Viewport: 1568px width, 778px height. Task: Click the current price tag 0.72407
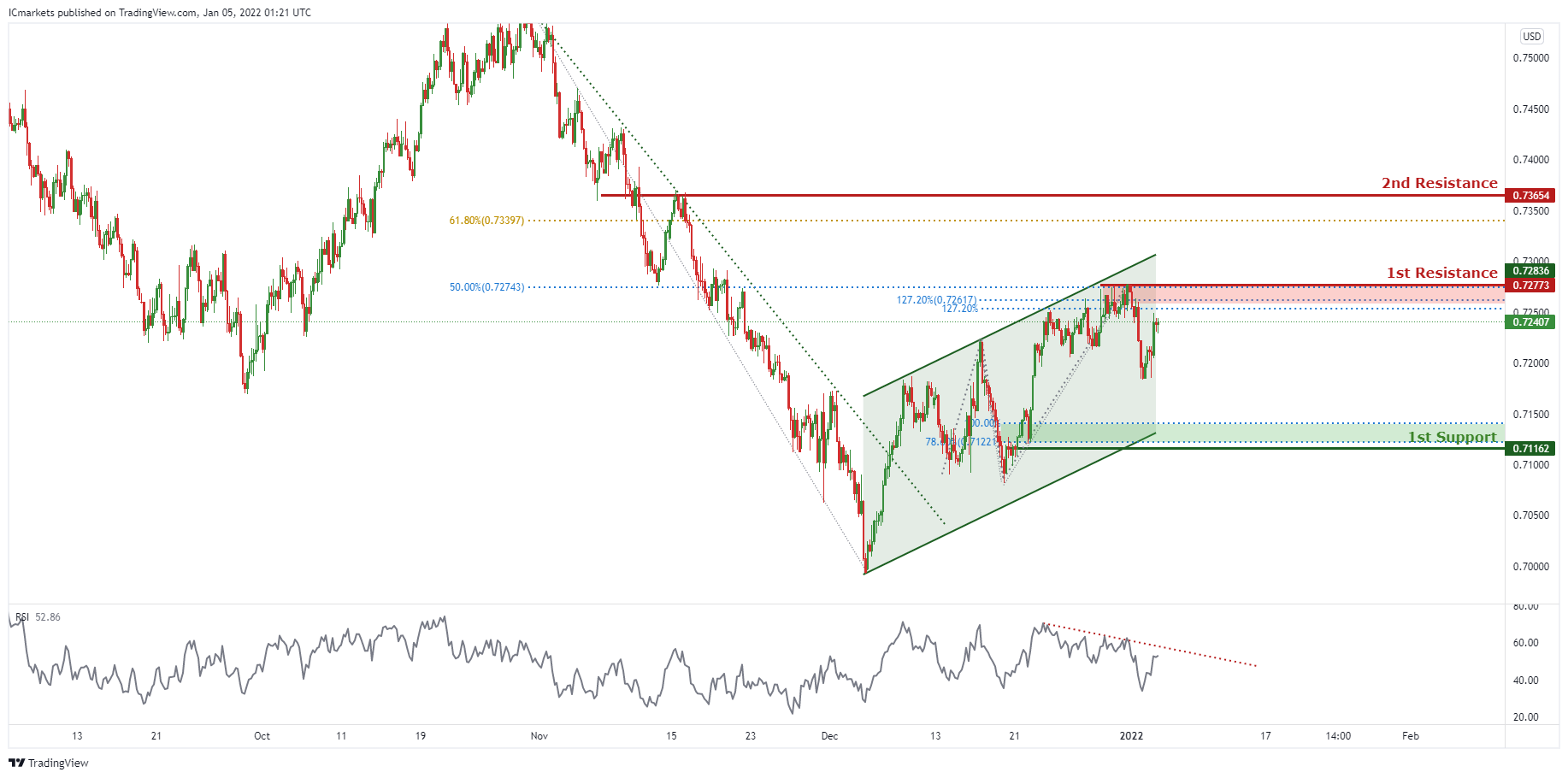[x=1530, y=322]
